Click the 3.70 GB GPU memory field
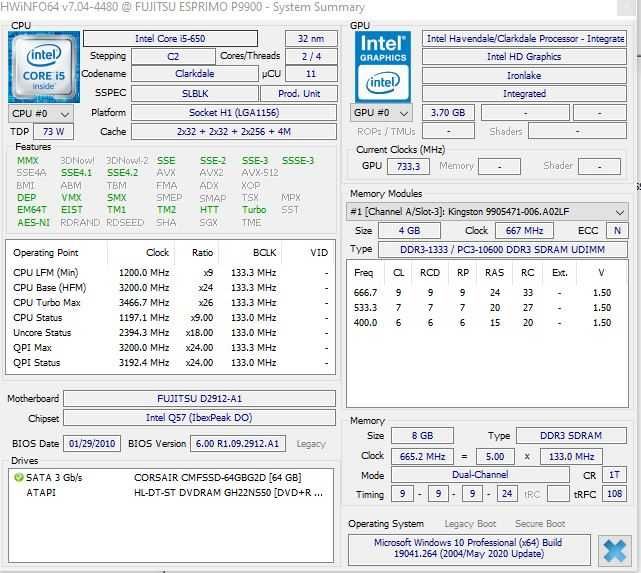 (448, 113)
